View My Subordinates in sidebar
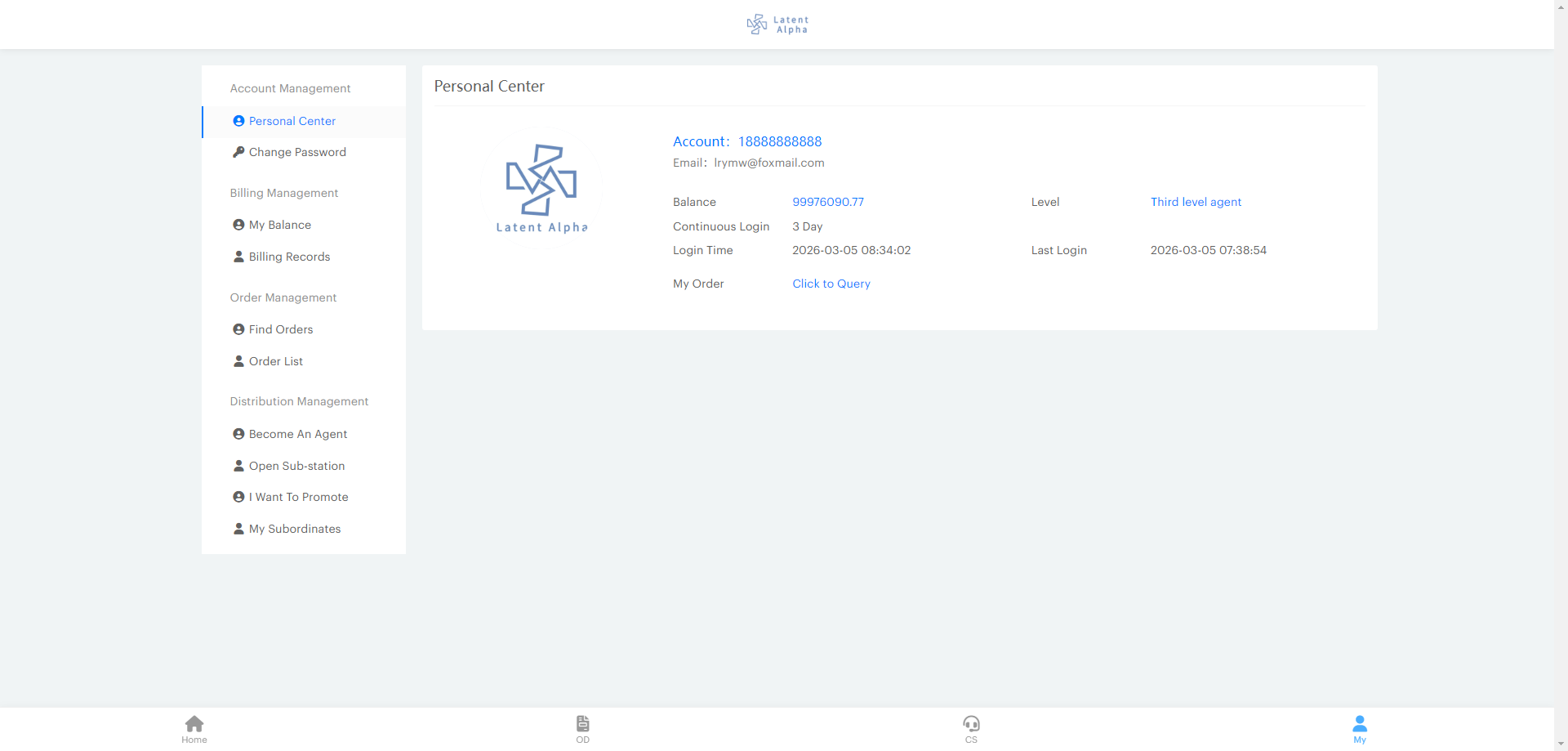 pyautogui.click(x=294, y=529)
